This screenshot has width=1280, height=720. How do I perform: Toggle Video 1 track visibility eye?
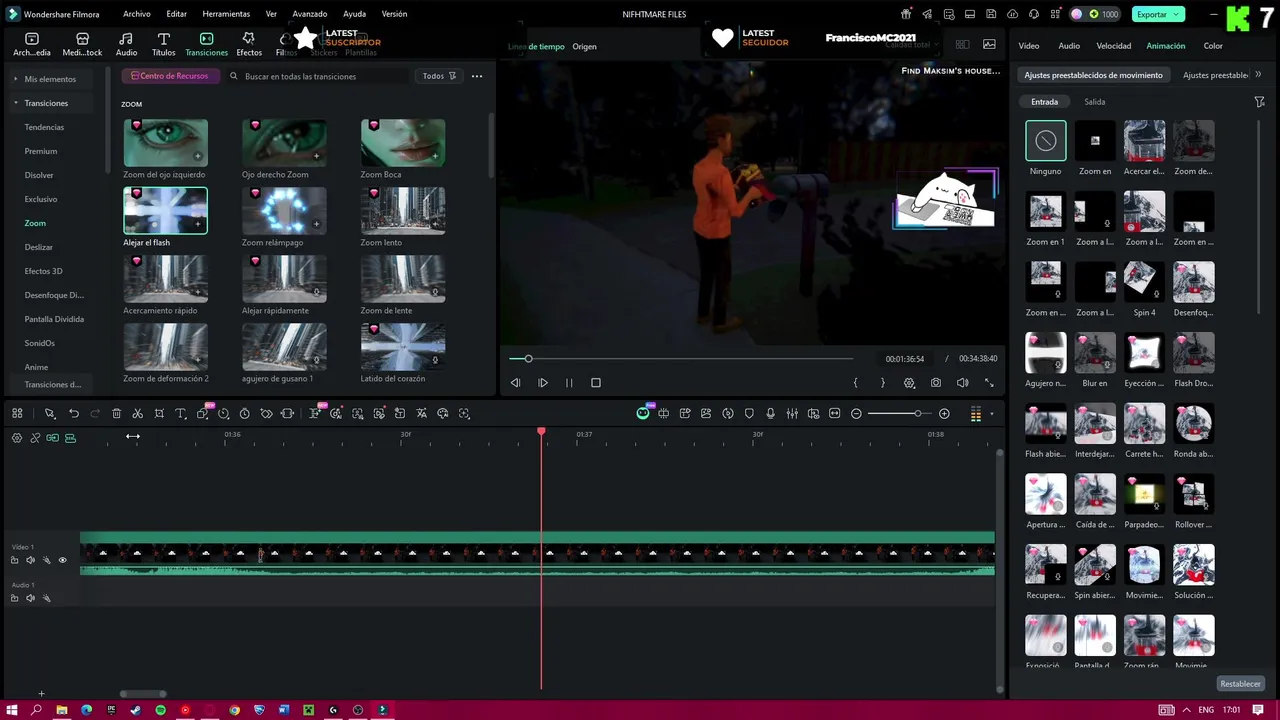click(x=62, y=560)
